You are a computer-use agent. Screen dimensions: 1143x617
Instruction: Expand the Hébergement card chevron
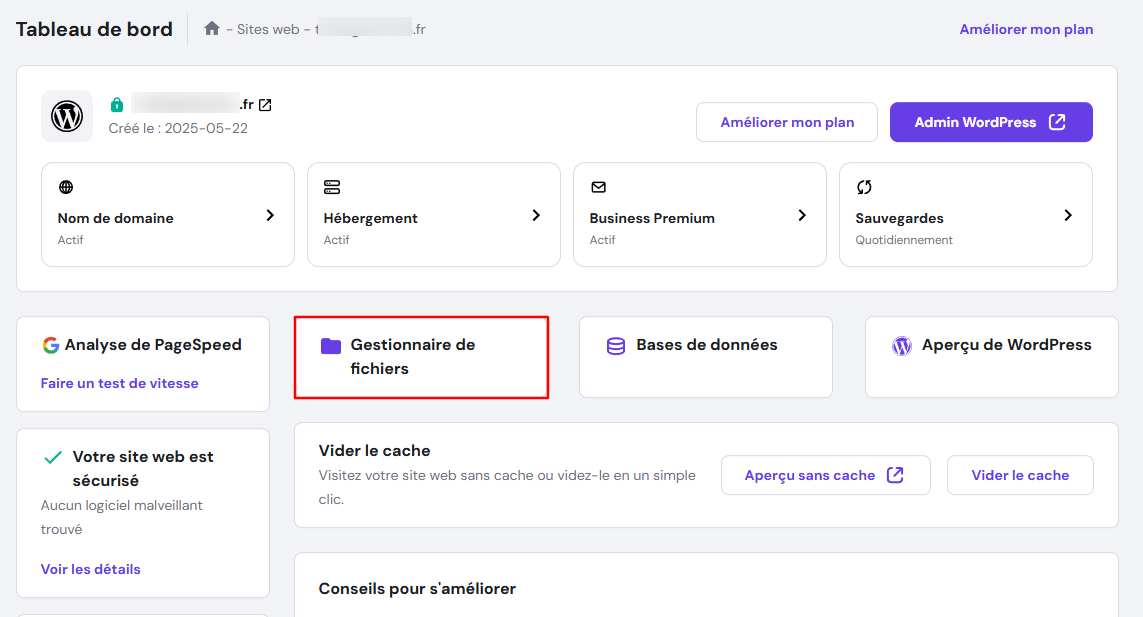click(535, 214)
